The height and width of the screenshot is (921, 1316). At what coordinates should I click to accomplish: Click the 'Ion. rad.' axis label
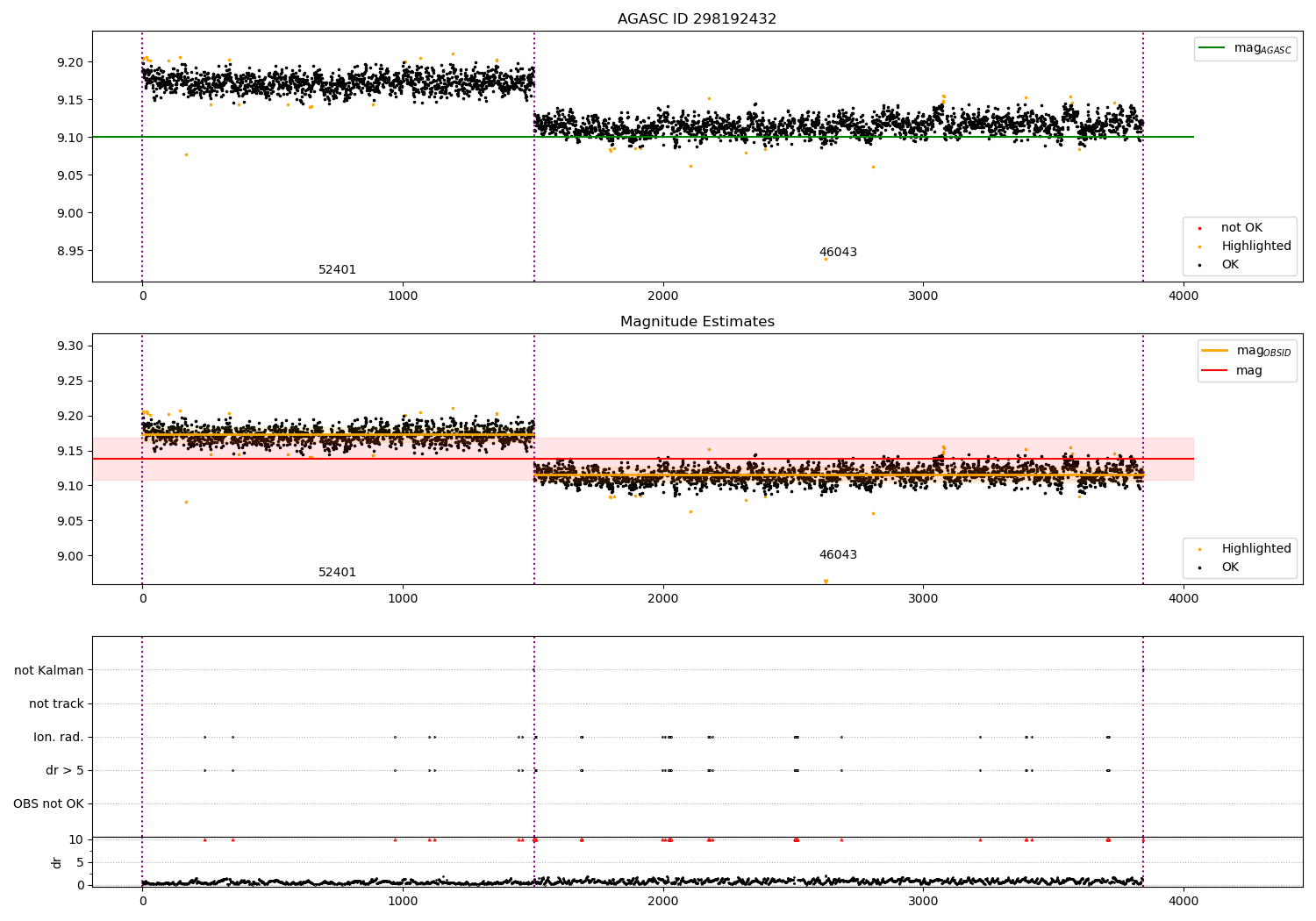[59, 738]
